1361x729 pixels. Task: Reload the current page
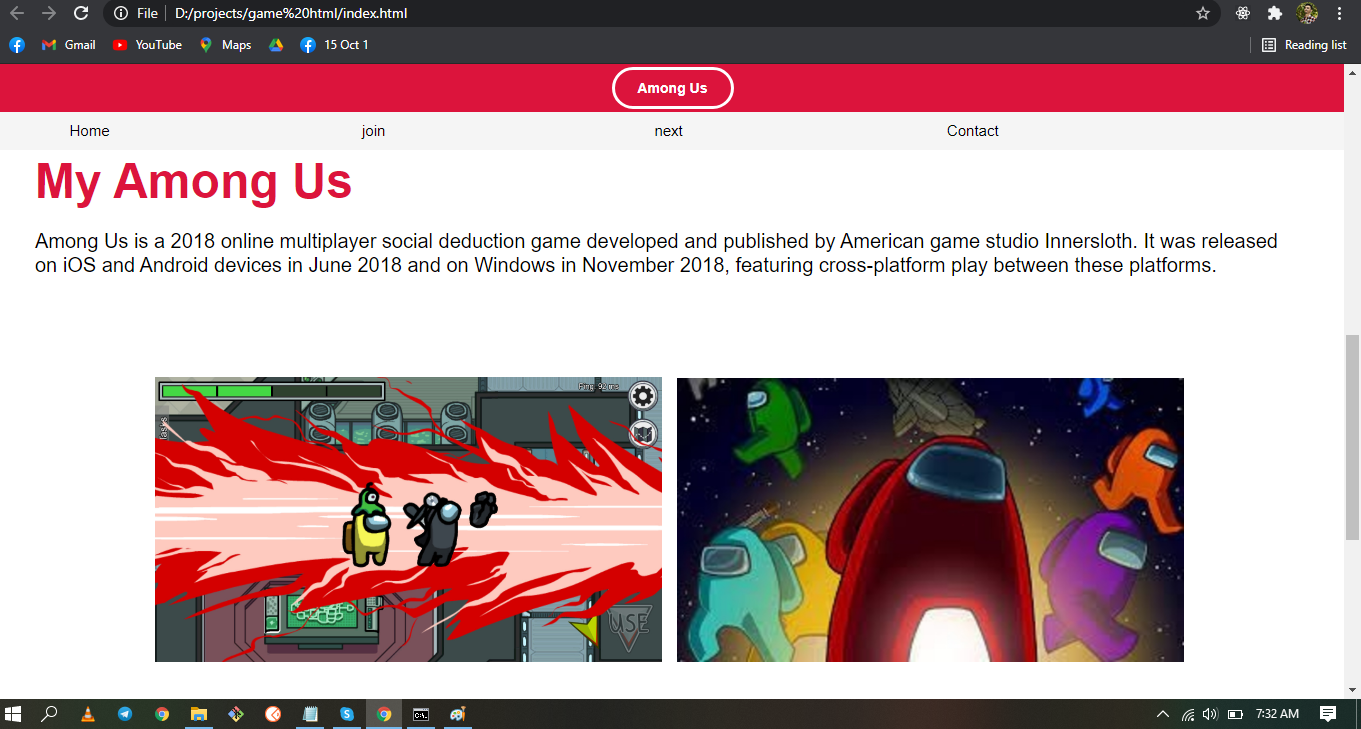[x=79, y=14]
